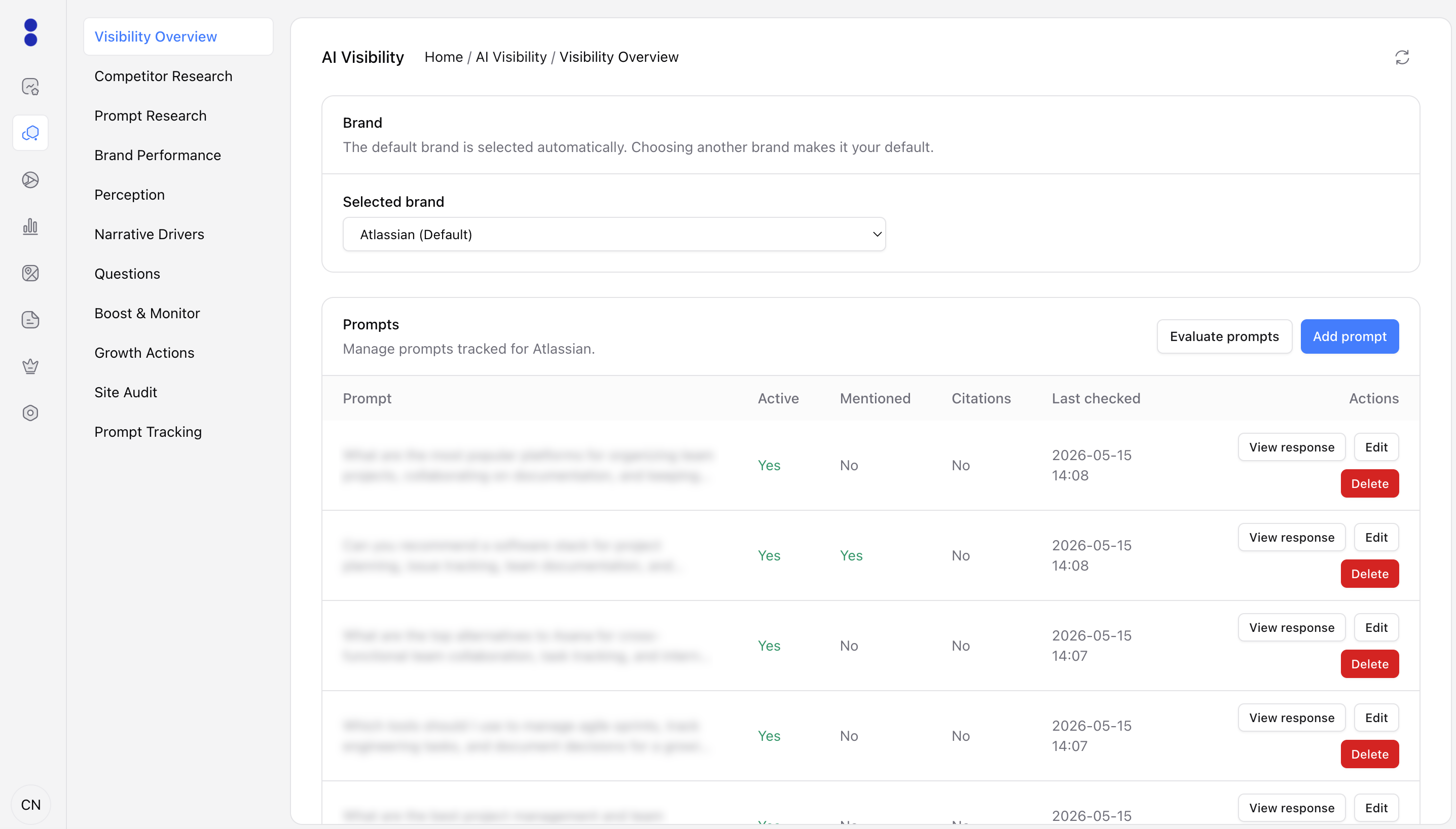1456x829 pixels.
Task: Open the chart-with-star icon in the rail
Action: coord(31,87)
